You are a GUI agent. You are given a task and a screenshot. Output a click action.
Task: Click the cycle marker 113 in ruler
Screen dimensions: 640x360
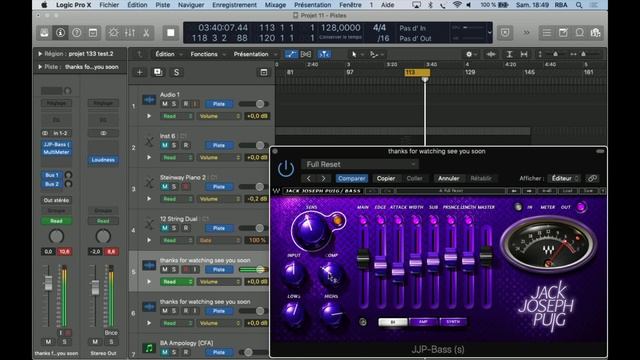click(x=417, y=72)
